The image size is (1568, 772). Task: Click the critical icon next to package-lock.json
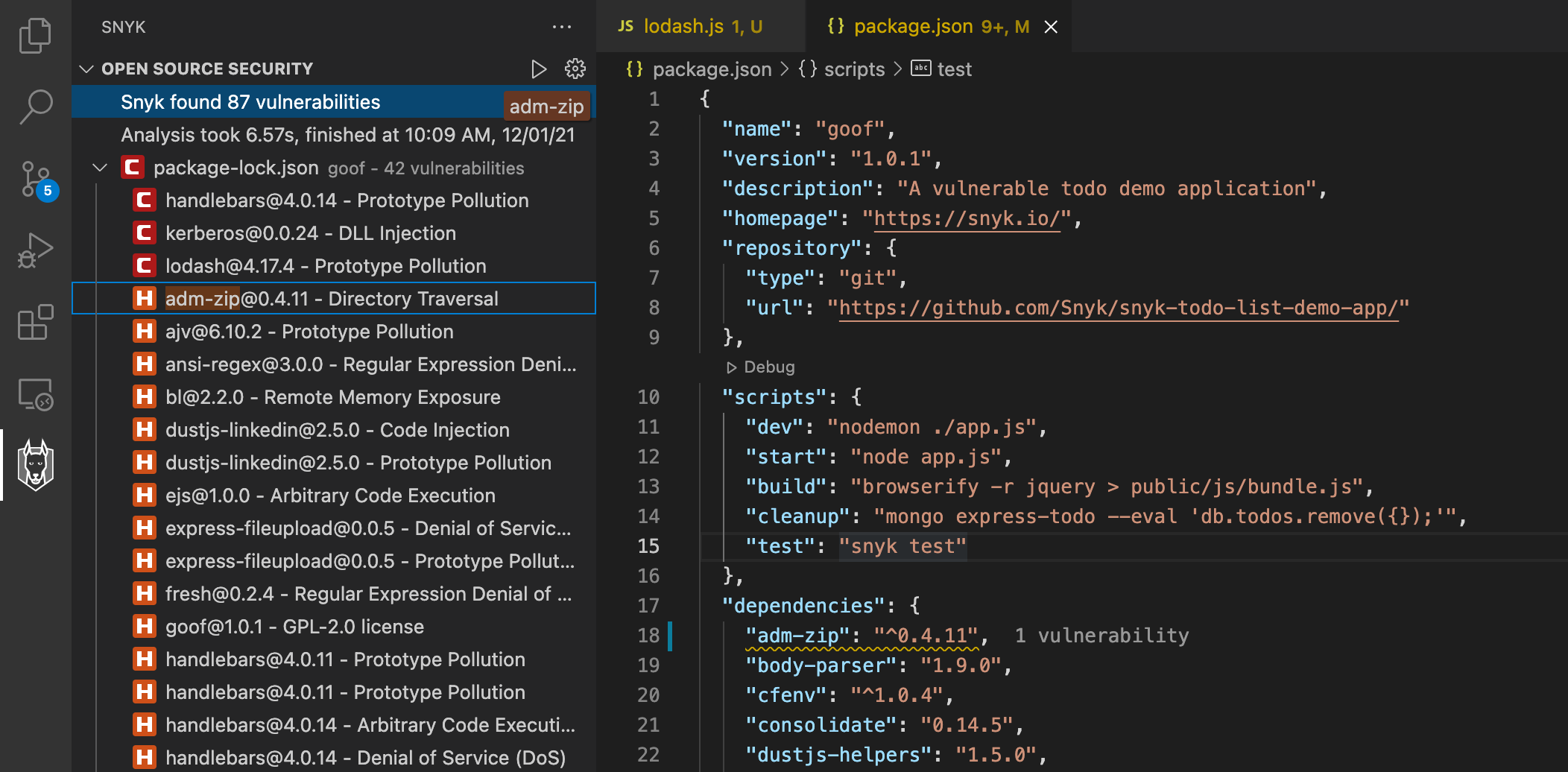coord(133,168)
